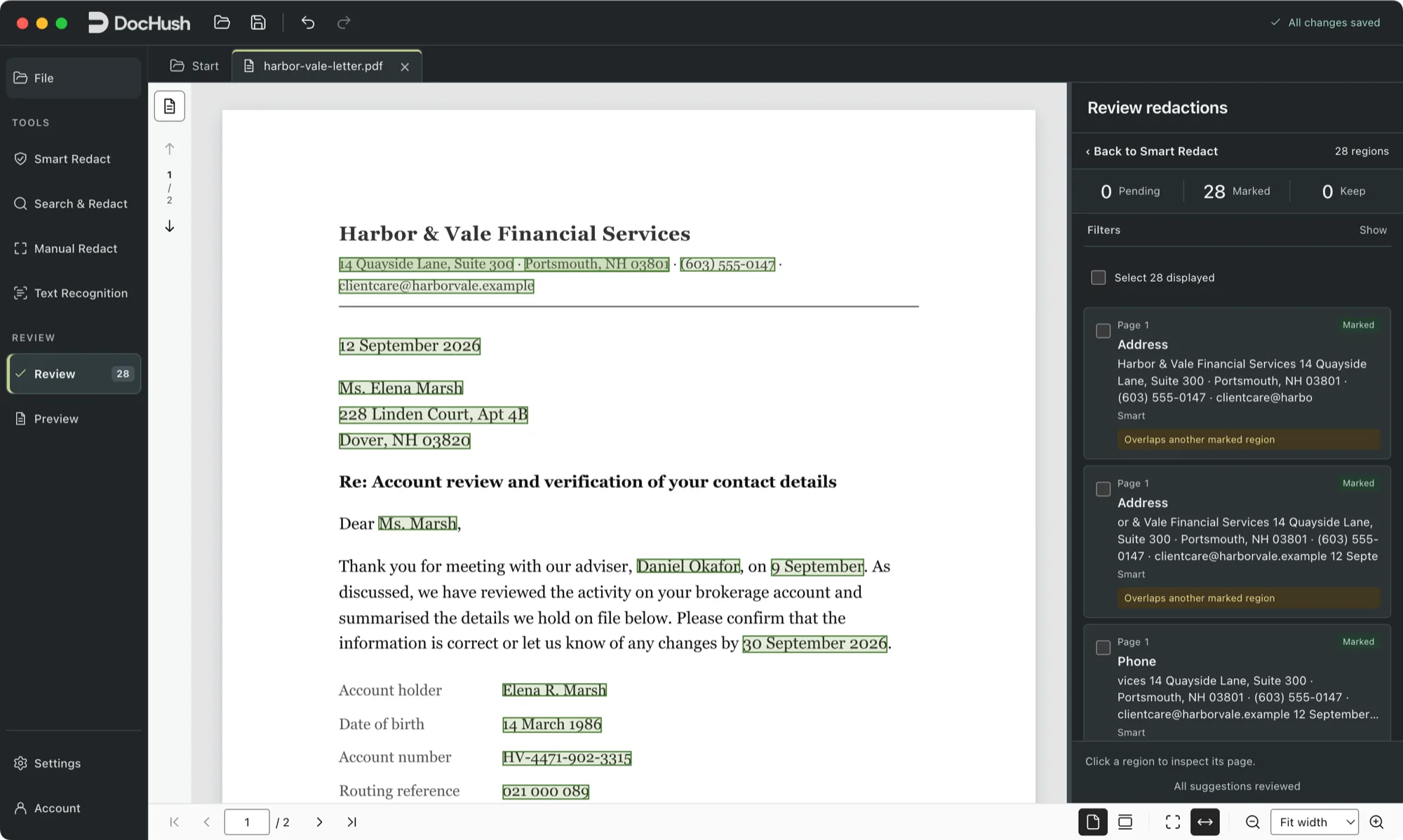Switch to the Start tab
The width and height of the screenshot is (1403, 840).
click(x=194, y=66)
